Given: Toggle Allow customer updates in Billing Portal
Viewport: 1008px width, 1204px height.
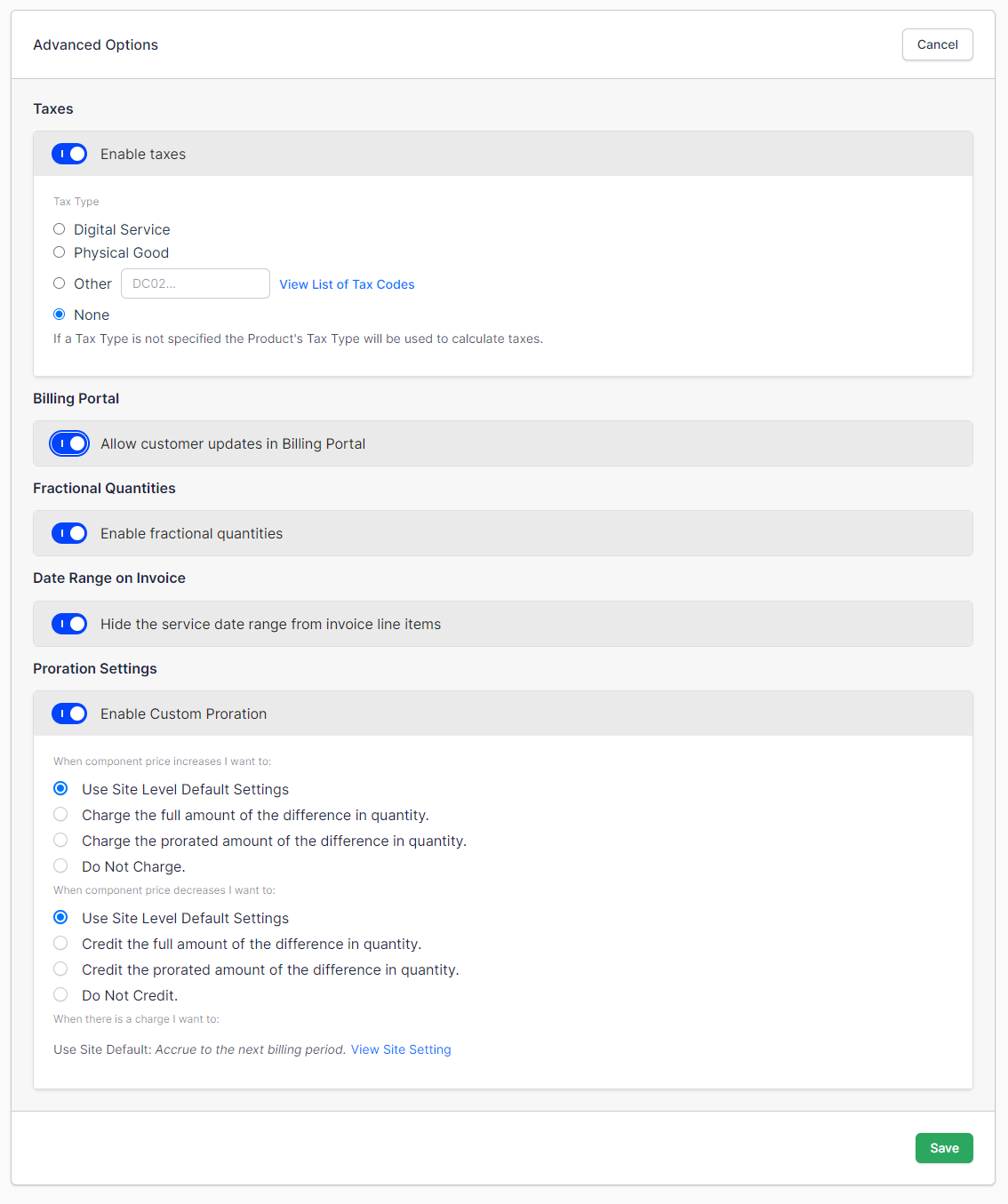Looking at the screenshot, I should coord(69,443).
